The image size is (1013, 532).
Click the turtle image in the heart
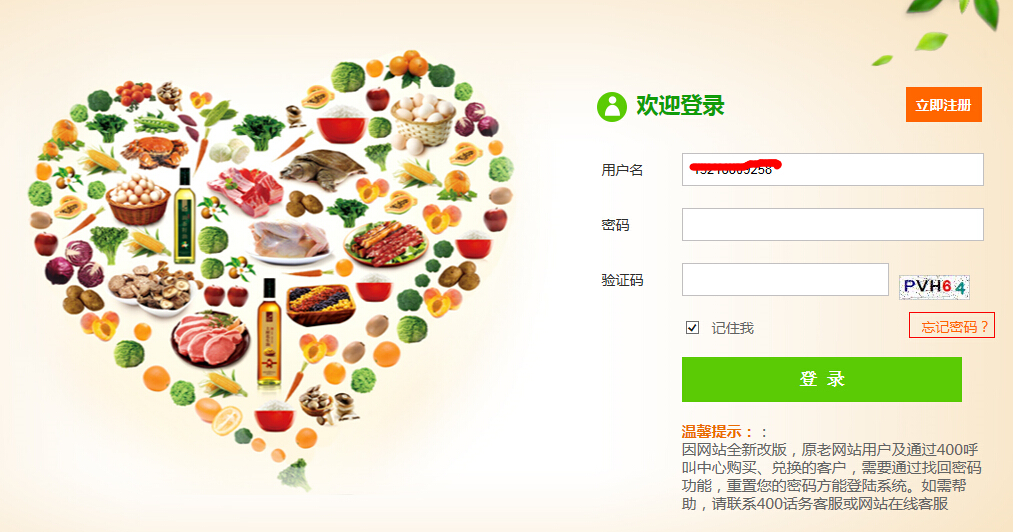click(x=324, y=169)
